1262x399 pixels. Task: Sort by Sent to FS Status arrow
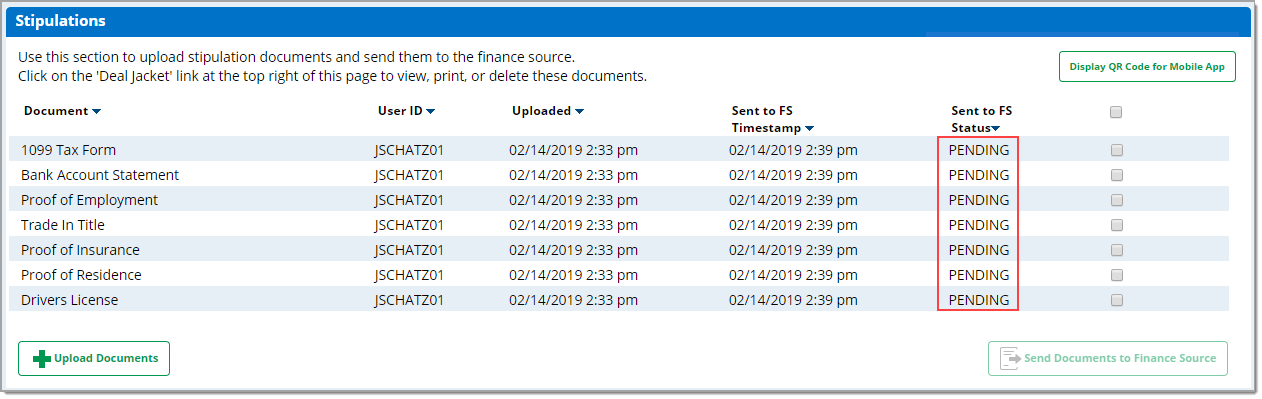pyautogui.click(x=995, y=128)
